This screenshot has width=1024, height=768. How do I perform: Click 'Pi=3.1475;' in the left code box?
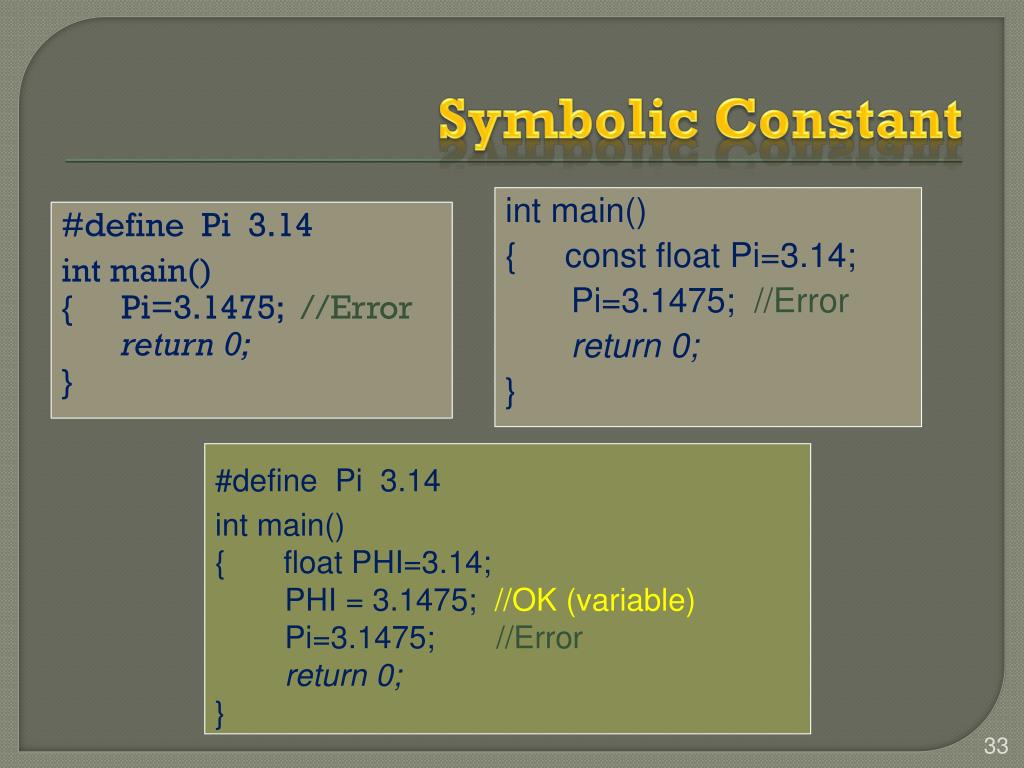202,308
